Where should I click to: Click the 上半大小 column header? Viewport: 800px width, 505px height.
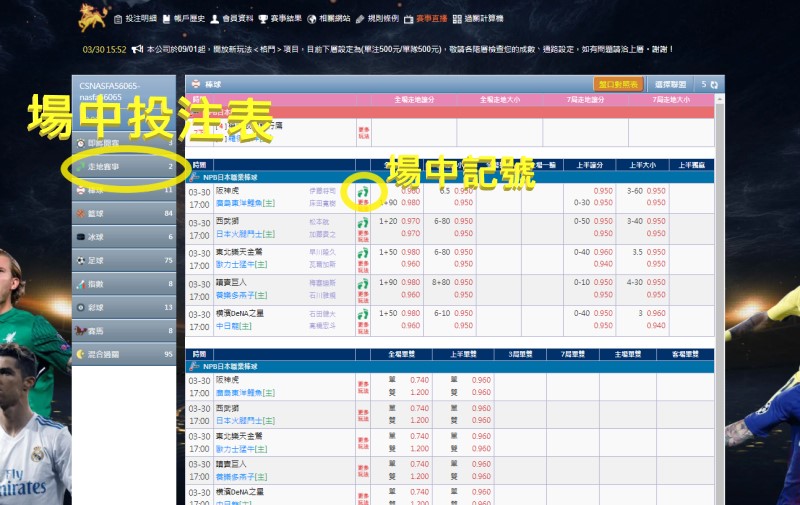[x=642, y=165]
